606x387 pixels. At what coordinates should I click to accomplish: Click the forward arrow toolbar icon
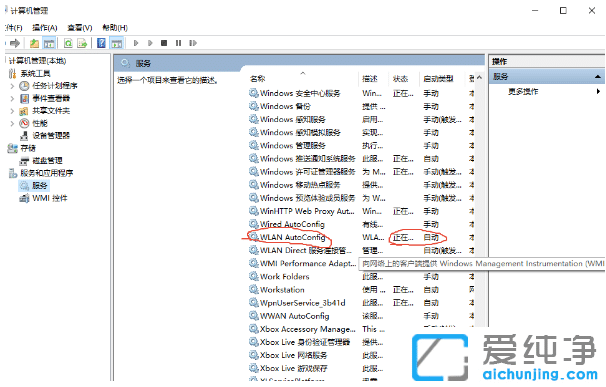coord(15,43)
